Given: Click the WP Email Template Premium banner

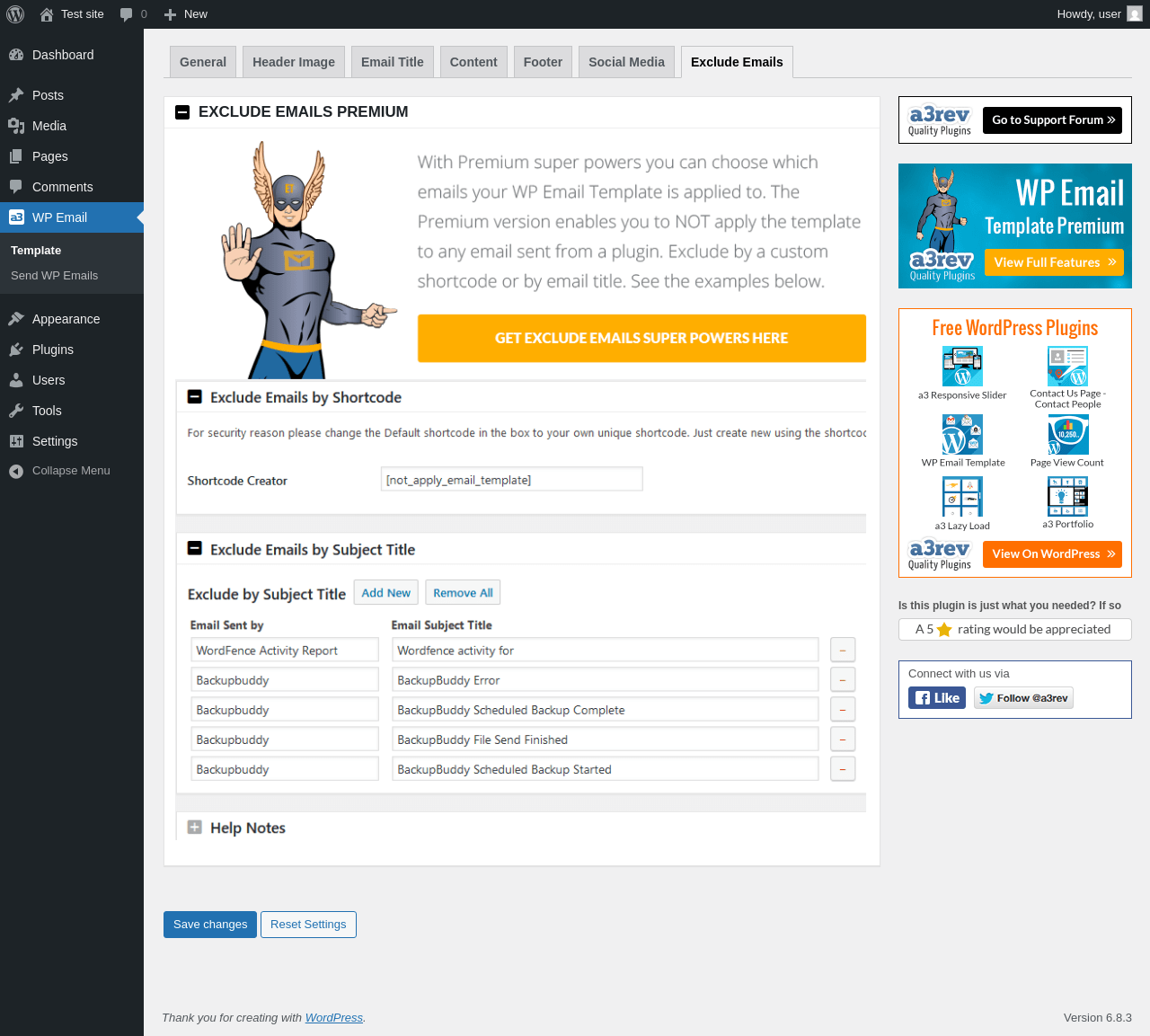Looking at the screenshot, I should (x=1014, y=226).
